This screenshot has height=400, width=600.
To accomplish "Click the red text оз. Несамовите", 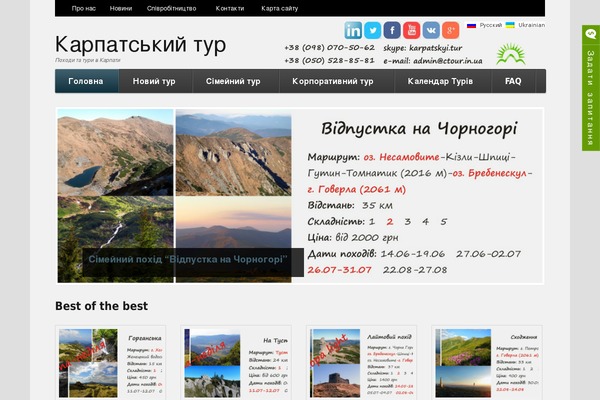I will (401, 157).
